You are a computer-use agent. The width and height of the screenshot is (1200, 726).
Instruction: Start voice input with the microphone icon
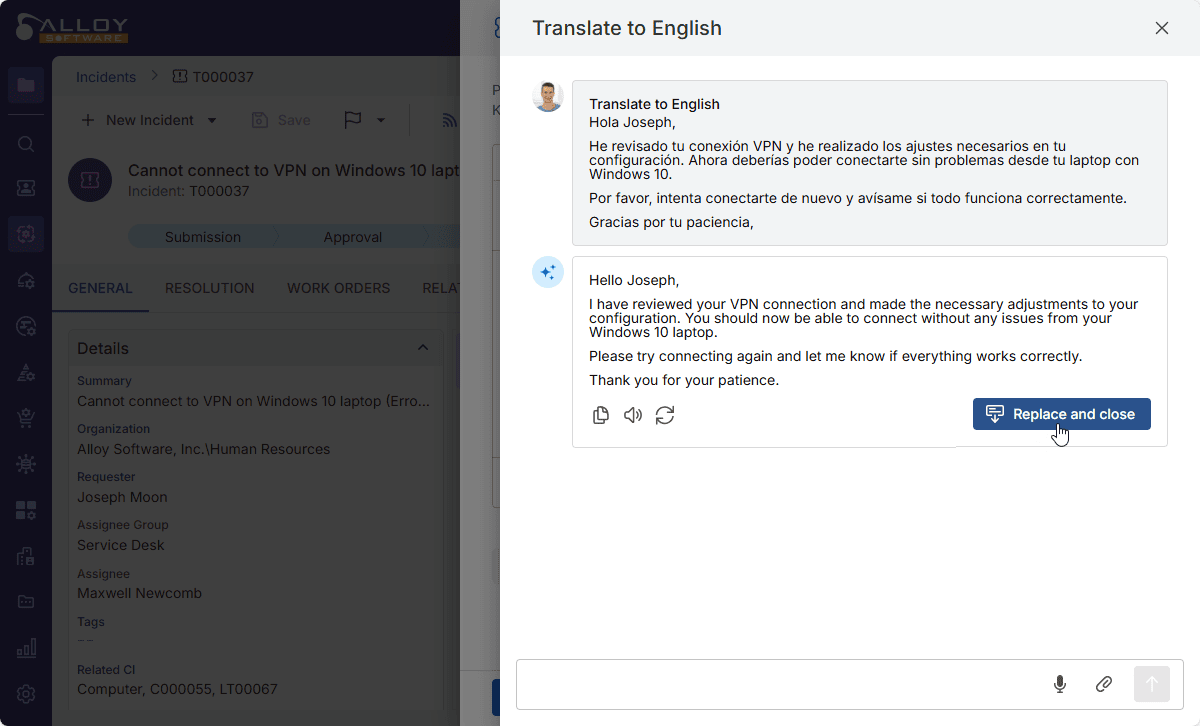click(x=1060, y=684)
